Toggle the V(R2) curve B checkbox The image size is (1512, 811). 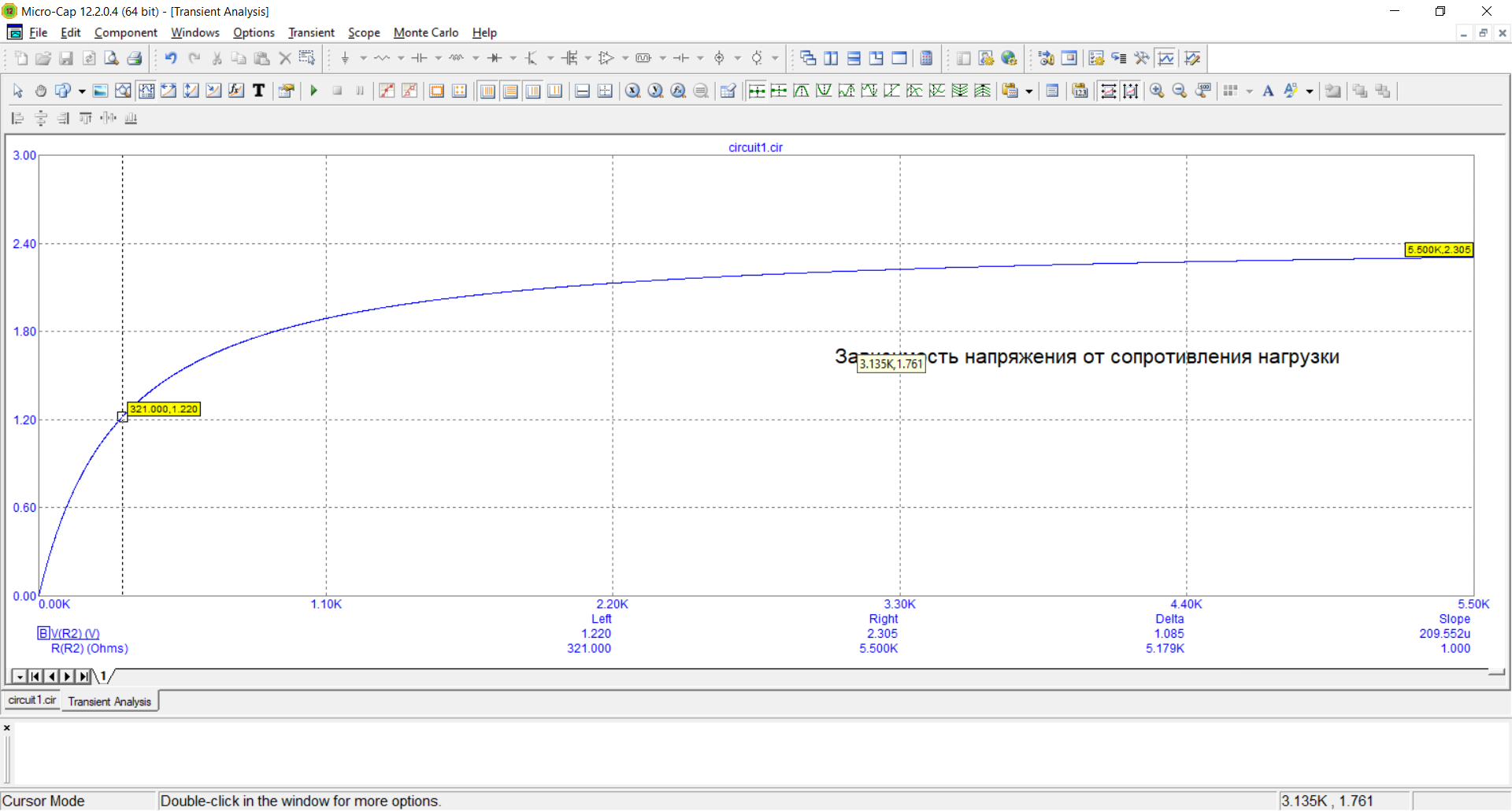(x=43, y=633)
